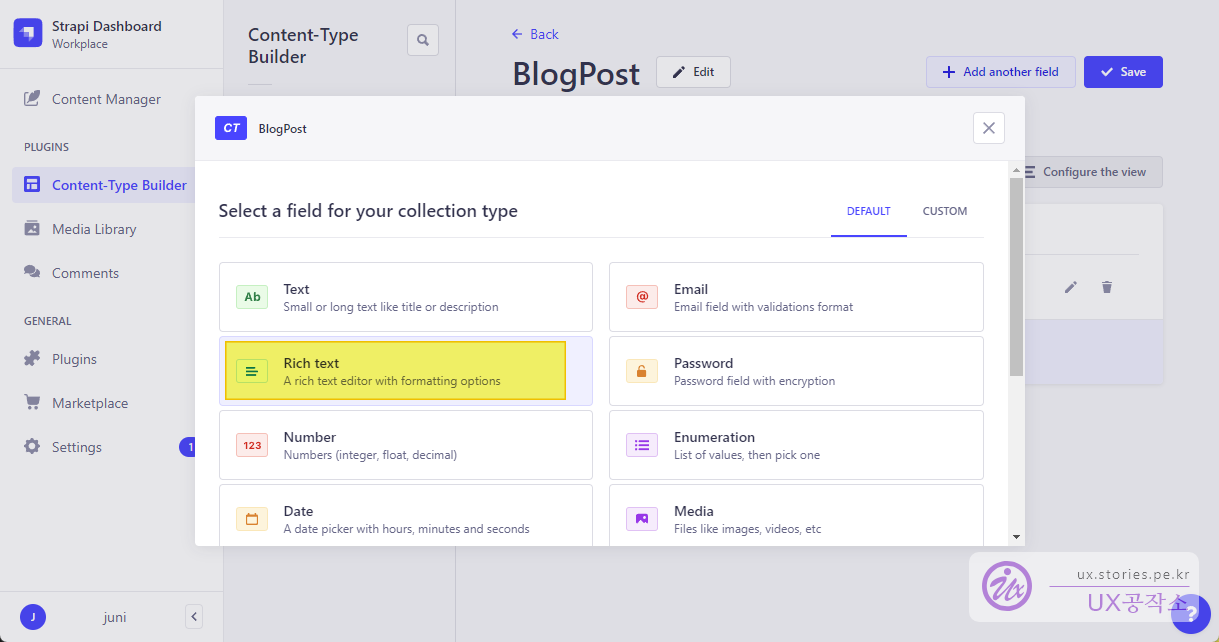Click the orange padlock Password icon
The width and height of the screenshot is (1219, 642).
(x=642, y=371)
